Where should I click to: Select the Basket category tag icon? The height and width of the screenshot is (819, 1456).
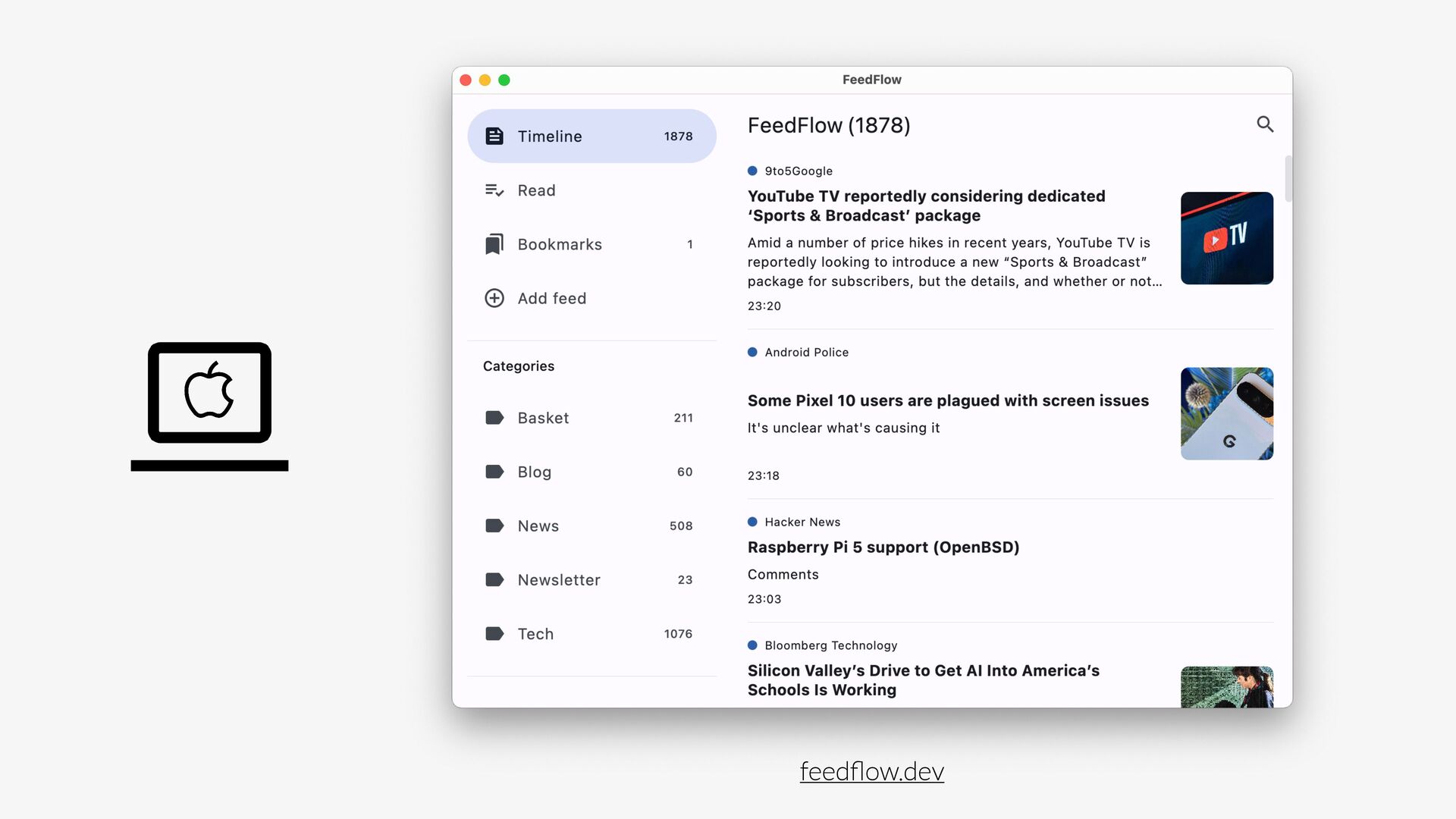point(494,418)
